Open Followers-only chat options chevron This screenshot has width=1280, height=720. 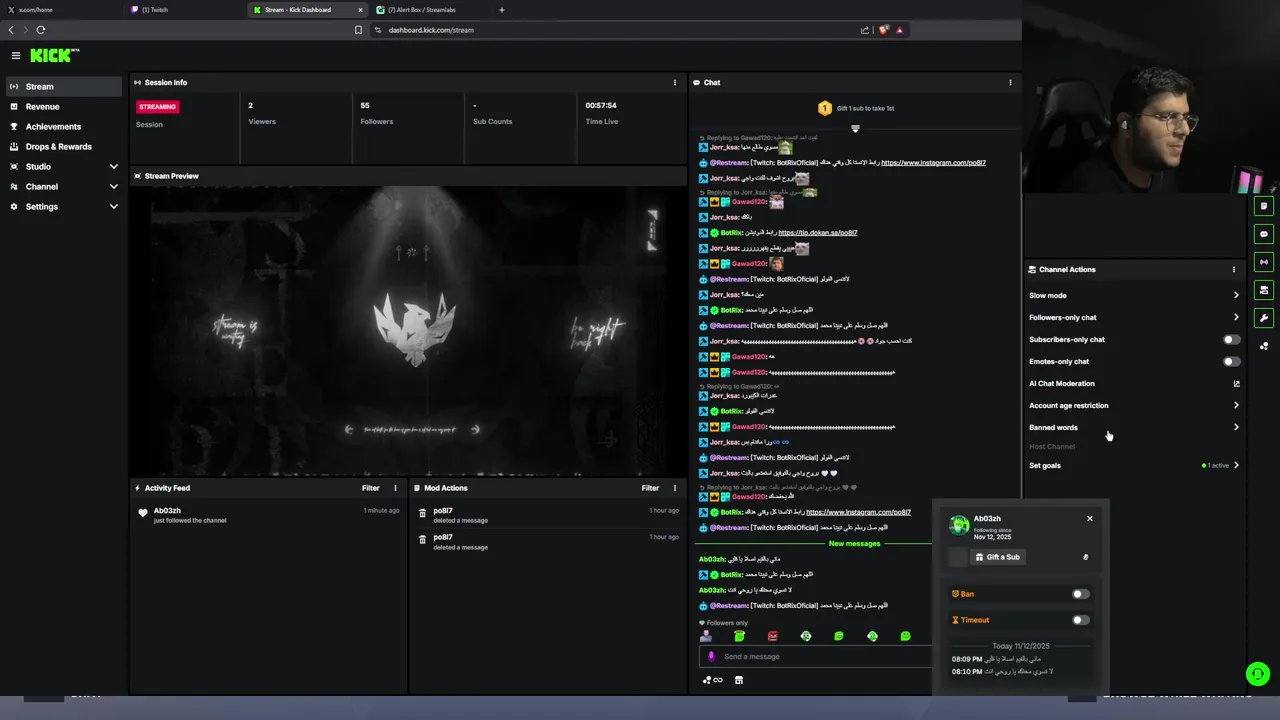pos(1236,318)
